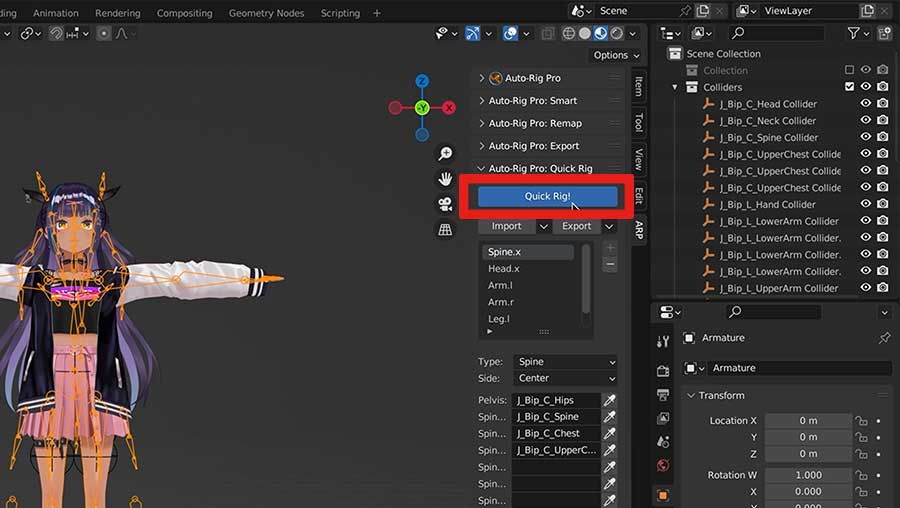The width and height of the screenshot is (900, 508).
Task: Toggle X-ray view in viewport header
Action: pyautogui.click(x=548, y=34)
